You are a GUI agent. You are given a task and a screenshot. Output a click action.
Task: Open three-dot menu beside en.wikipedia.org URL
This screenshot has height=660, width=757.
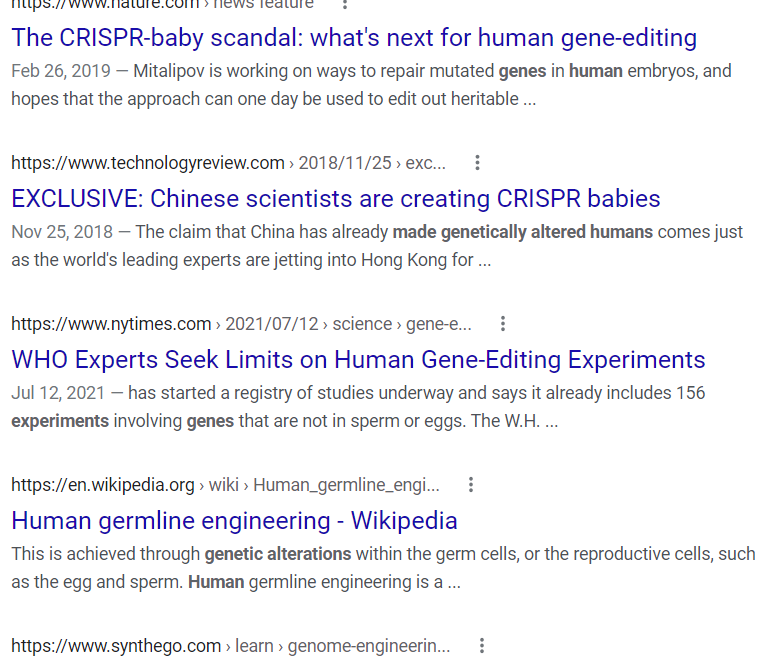point(471,484)
